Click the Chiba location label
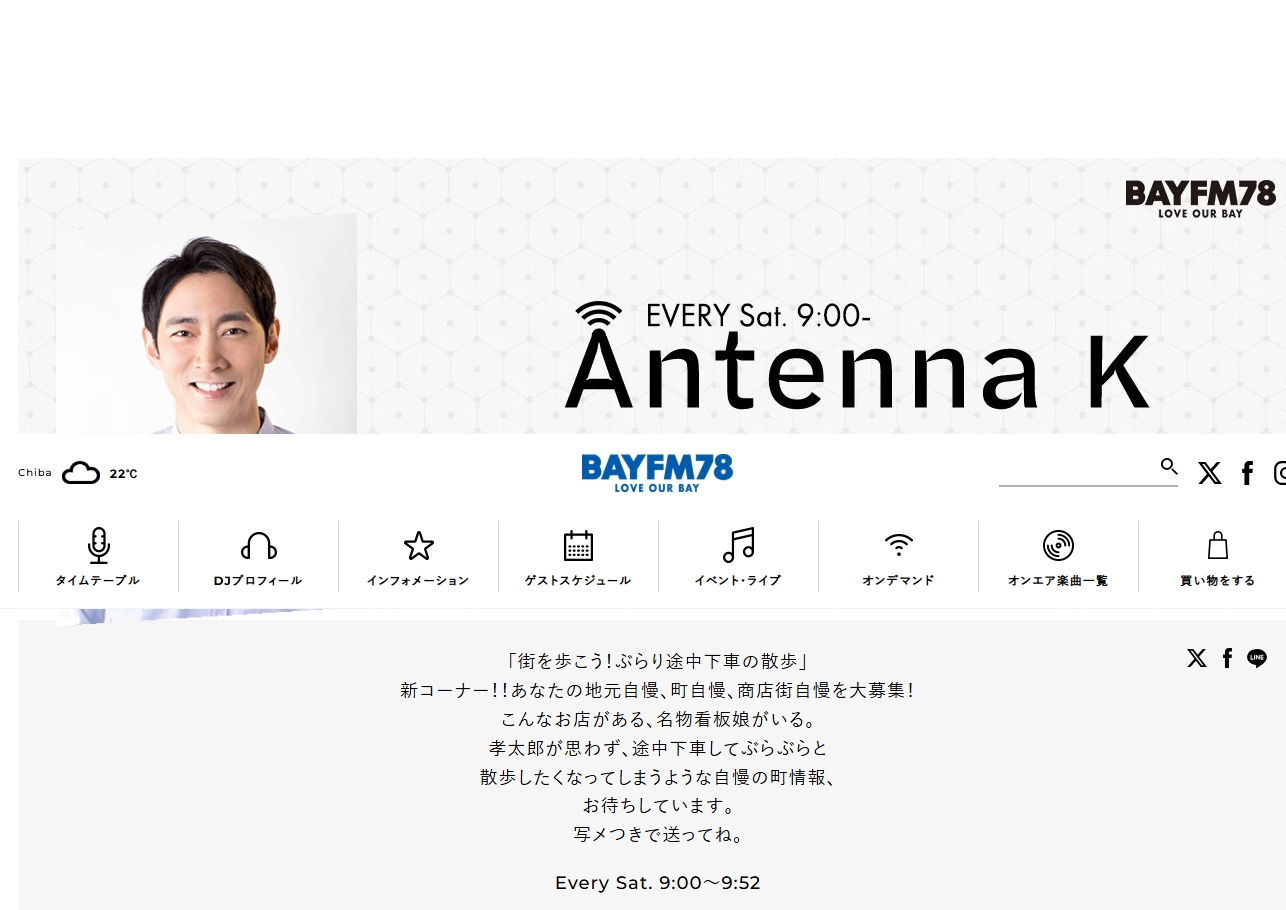The image size is (1286, 910). 35,473
